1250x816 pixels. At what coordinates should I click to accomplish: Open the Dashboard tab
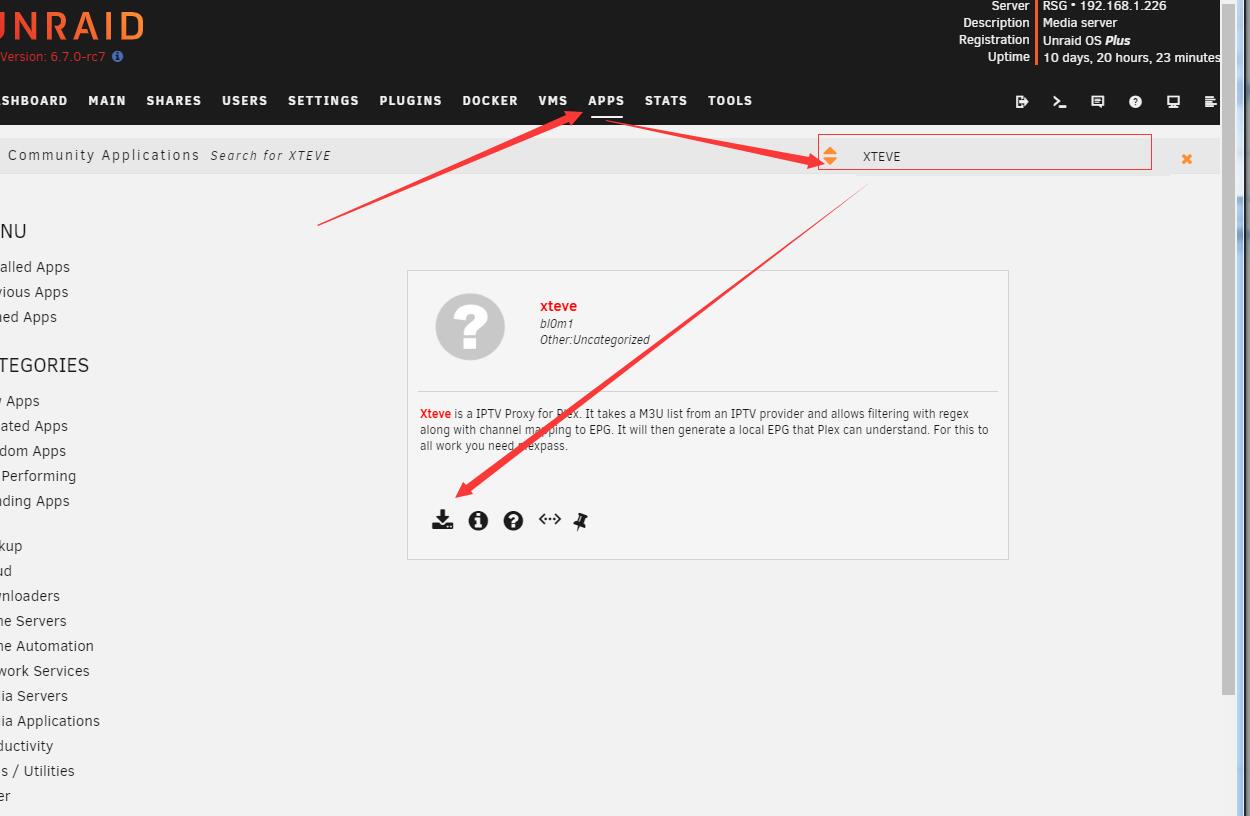pos(34,101)
